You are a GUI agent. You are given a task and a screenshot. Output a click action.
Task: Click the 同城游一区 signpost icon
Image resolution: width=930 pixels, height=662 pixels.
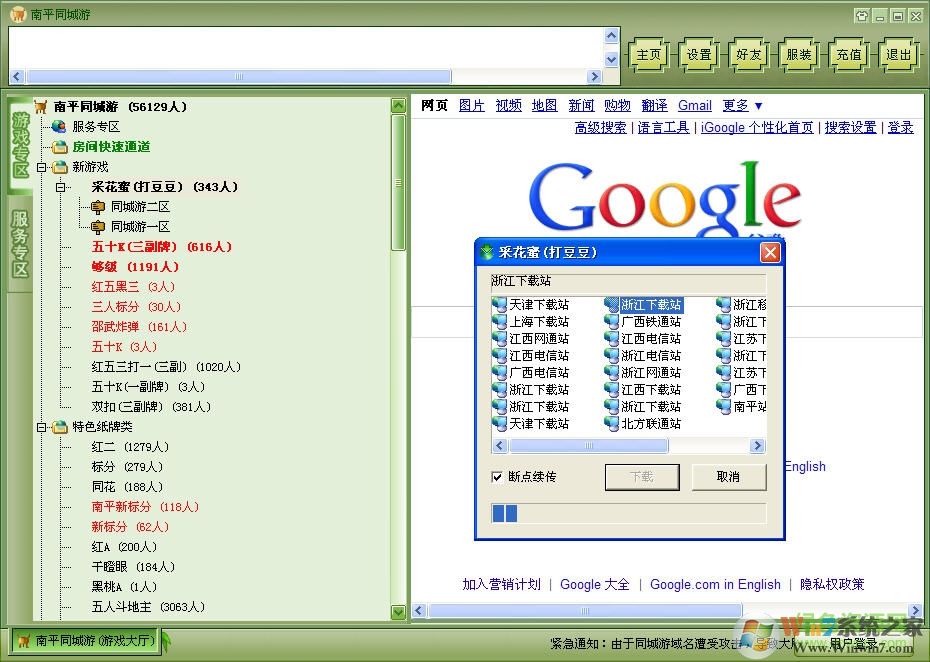pos(98,227)
